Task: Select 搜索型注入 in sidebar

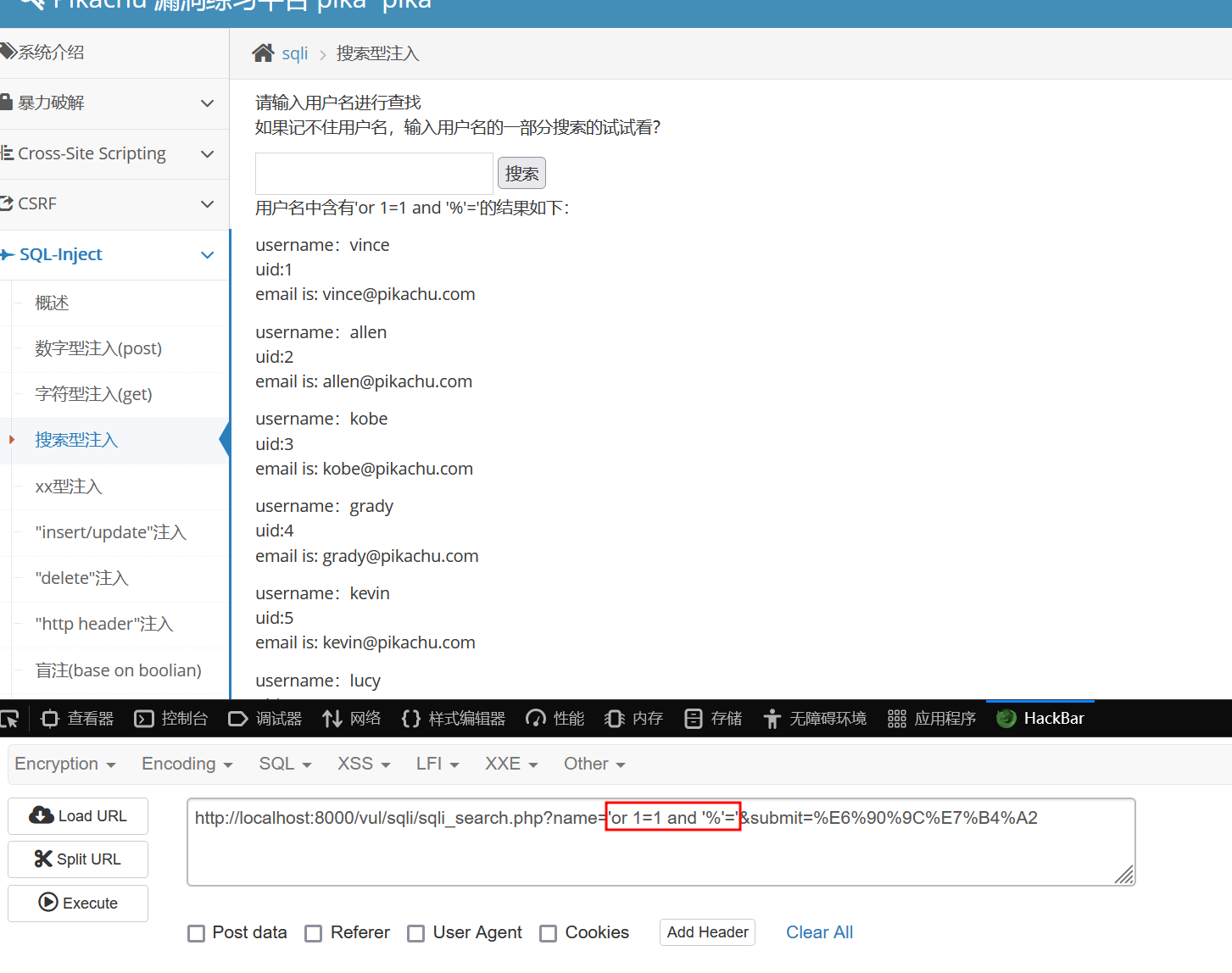Action: (x=76, y=440)
